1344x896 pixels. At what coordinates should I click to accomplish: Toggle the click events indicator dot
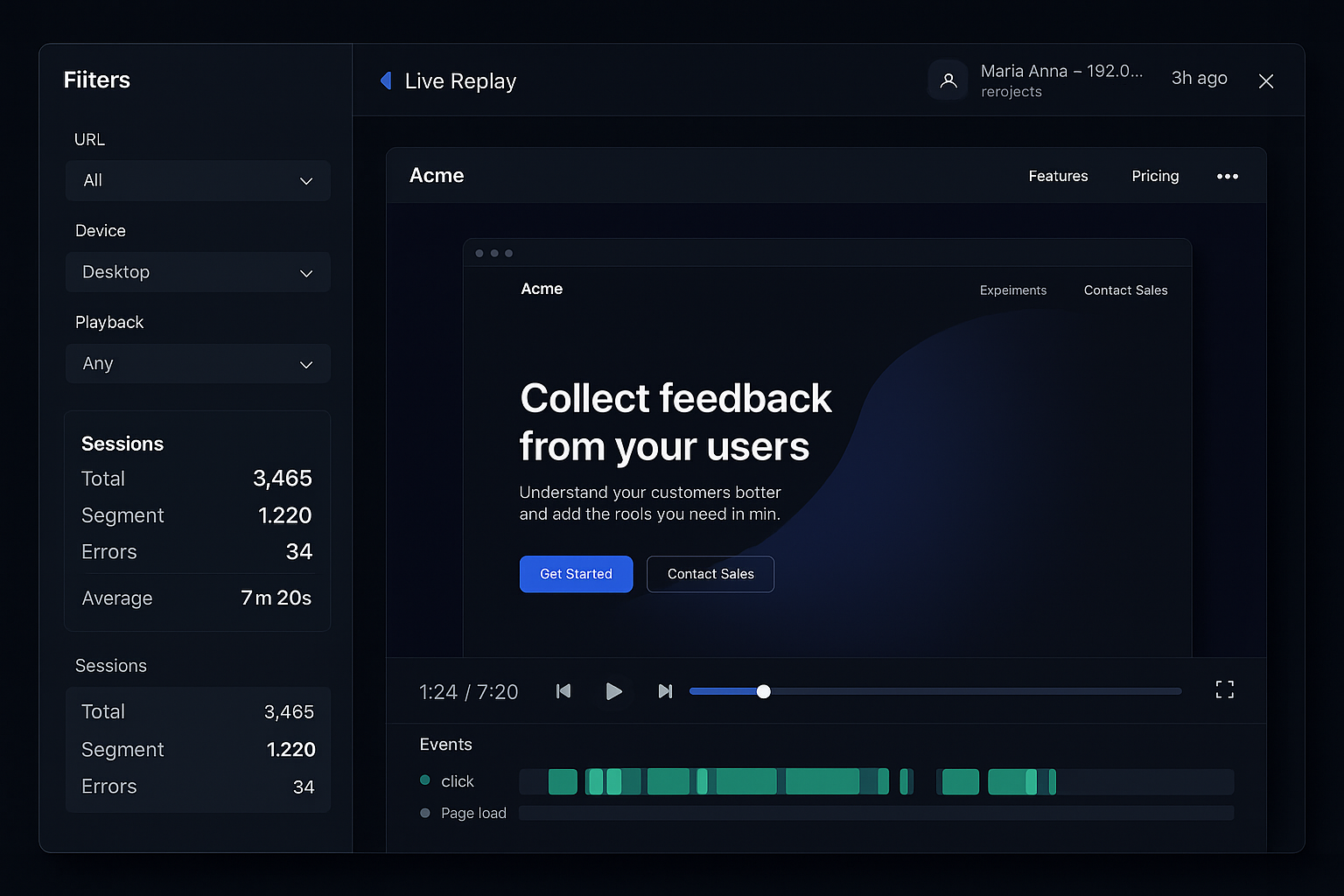tap(425, 780)
